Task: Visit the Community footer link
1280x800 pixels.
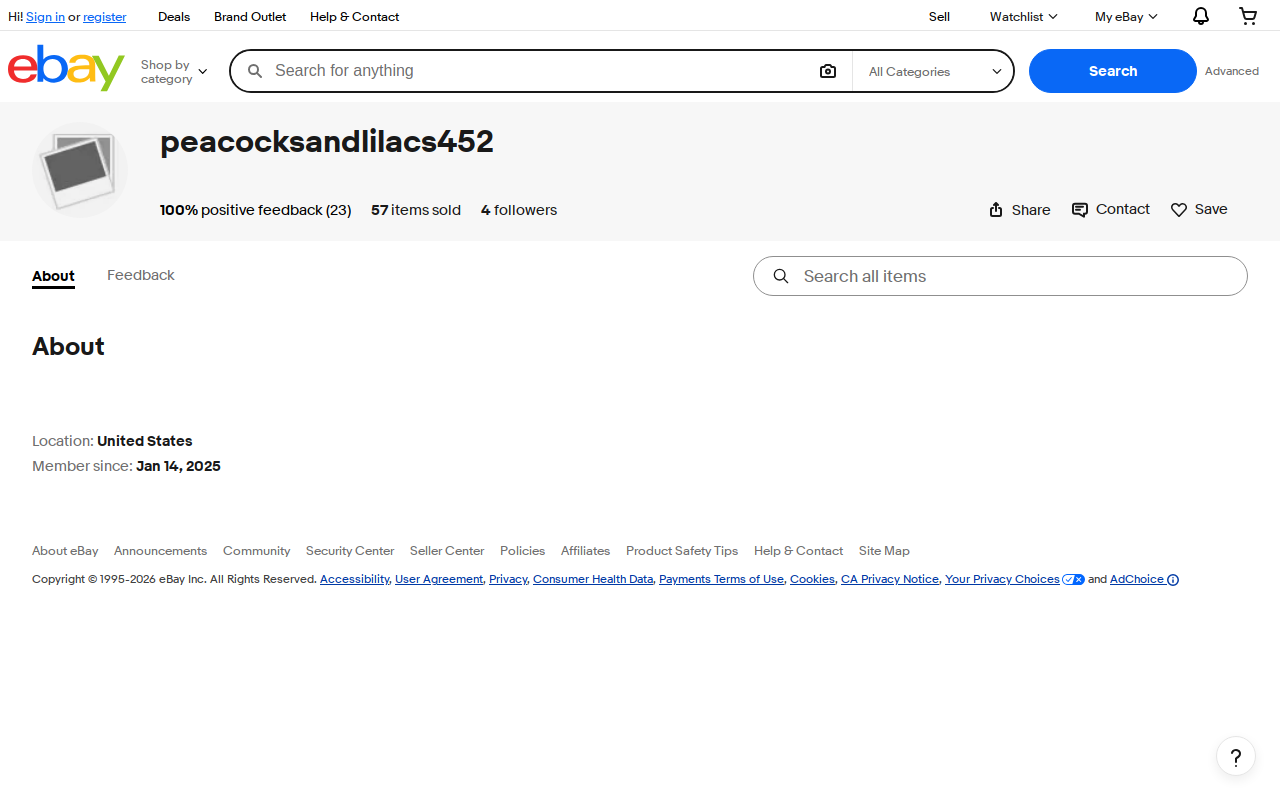Action: [x=256, y=551]
